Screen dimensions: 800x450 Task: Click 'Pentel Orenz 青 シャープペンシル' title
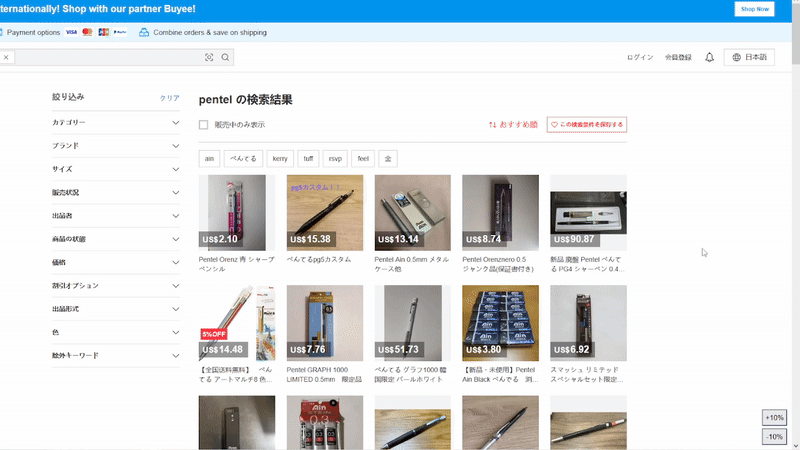pos(237,264)
